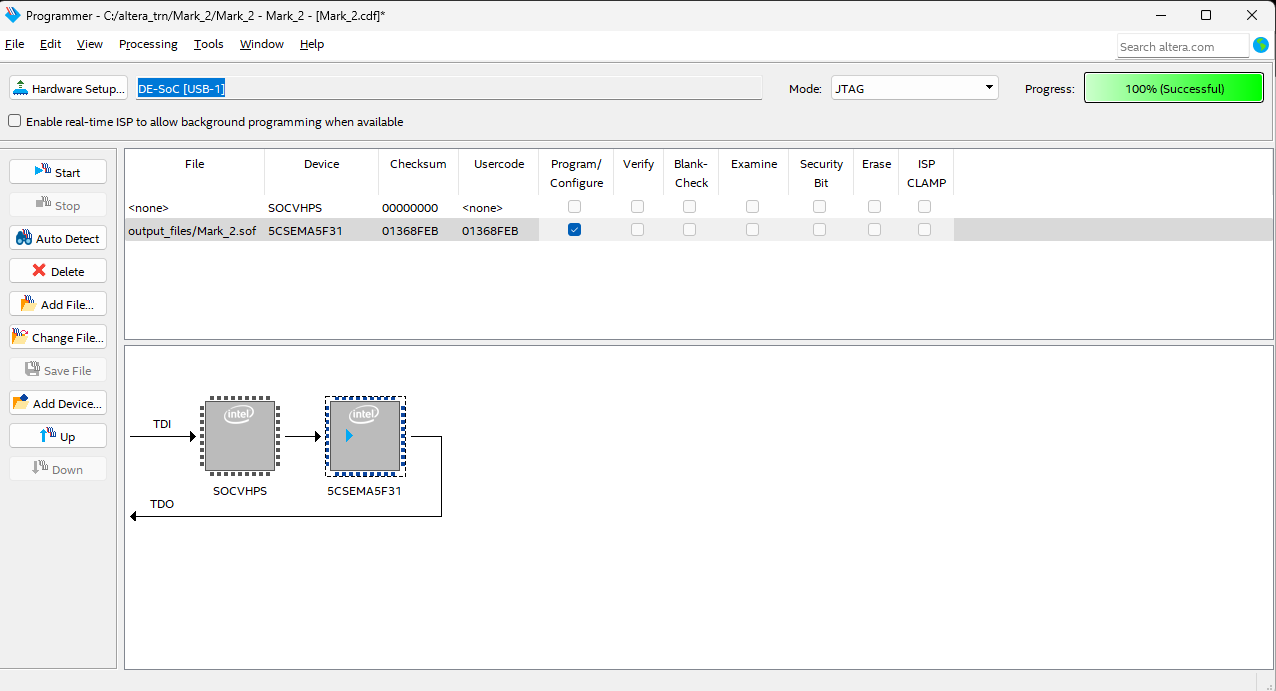The height and width of the screenshot is (691, 1276).
Task: Open the File menu
Action: tap(14, 44)
